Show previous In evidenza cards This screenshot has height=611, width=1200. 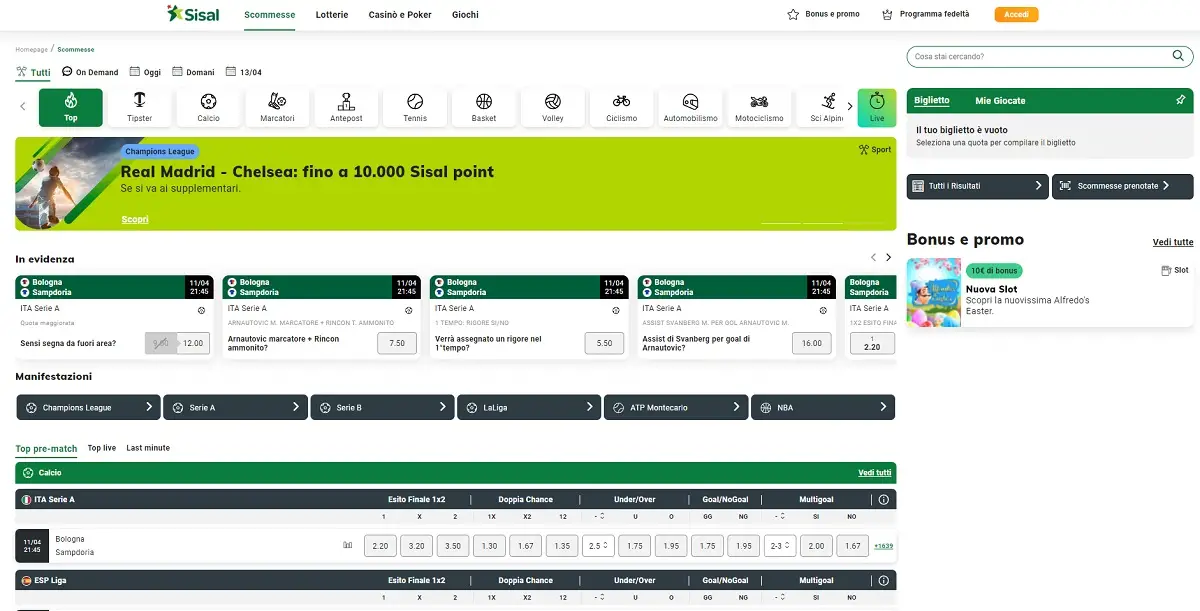(873, 258)
